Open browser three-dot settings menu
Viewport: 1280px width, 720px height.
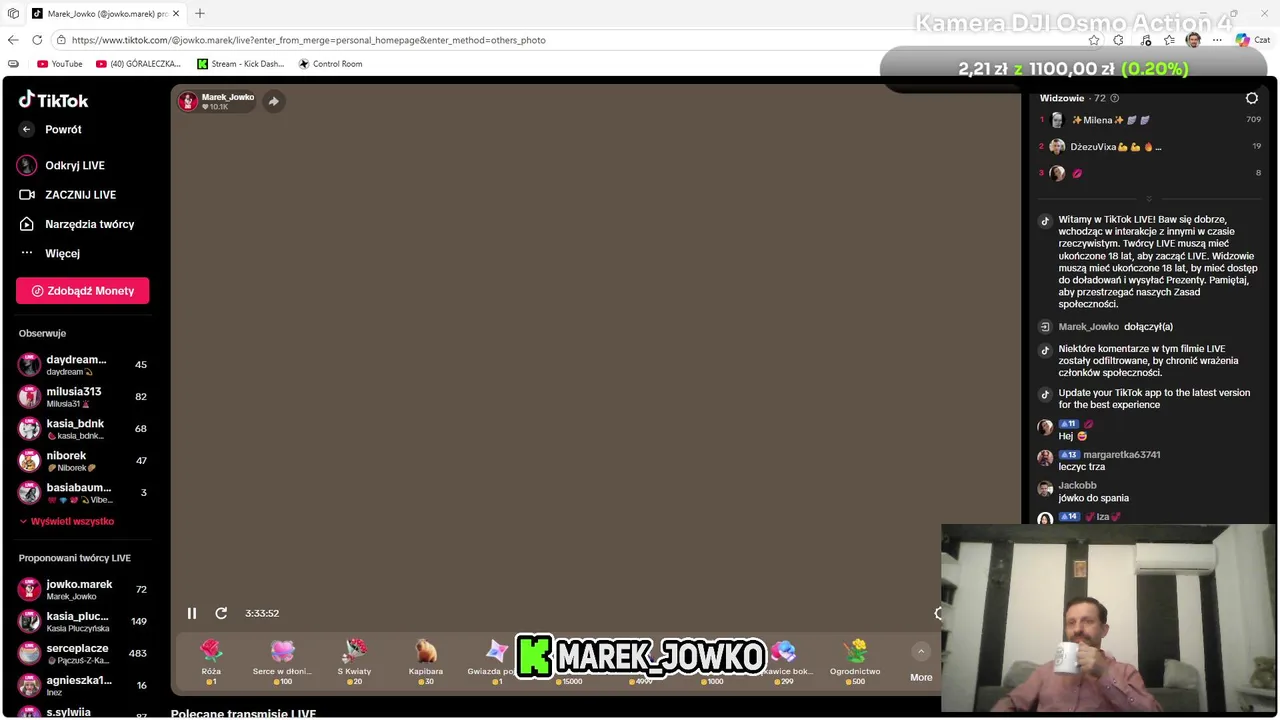(1217, 40)
